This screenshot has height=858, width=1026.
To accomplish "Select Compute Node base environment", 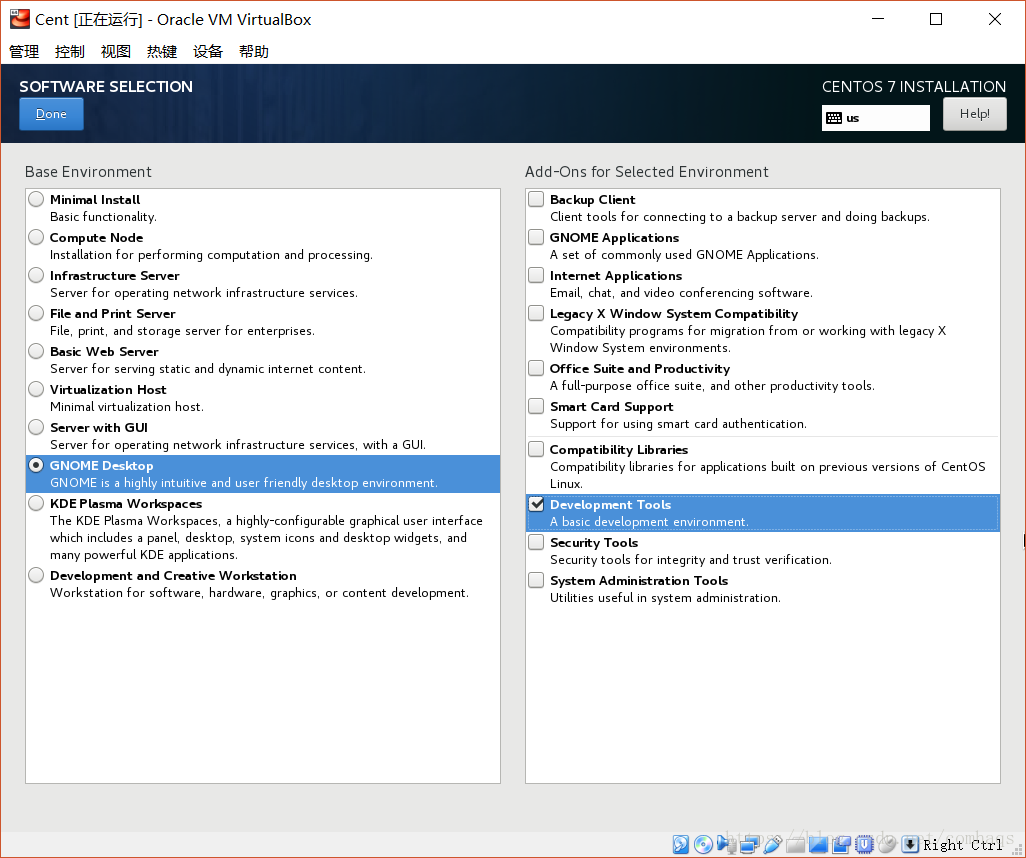I will pos(36,237).
